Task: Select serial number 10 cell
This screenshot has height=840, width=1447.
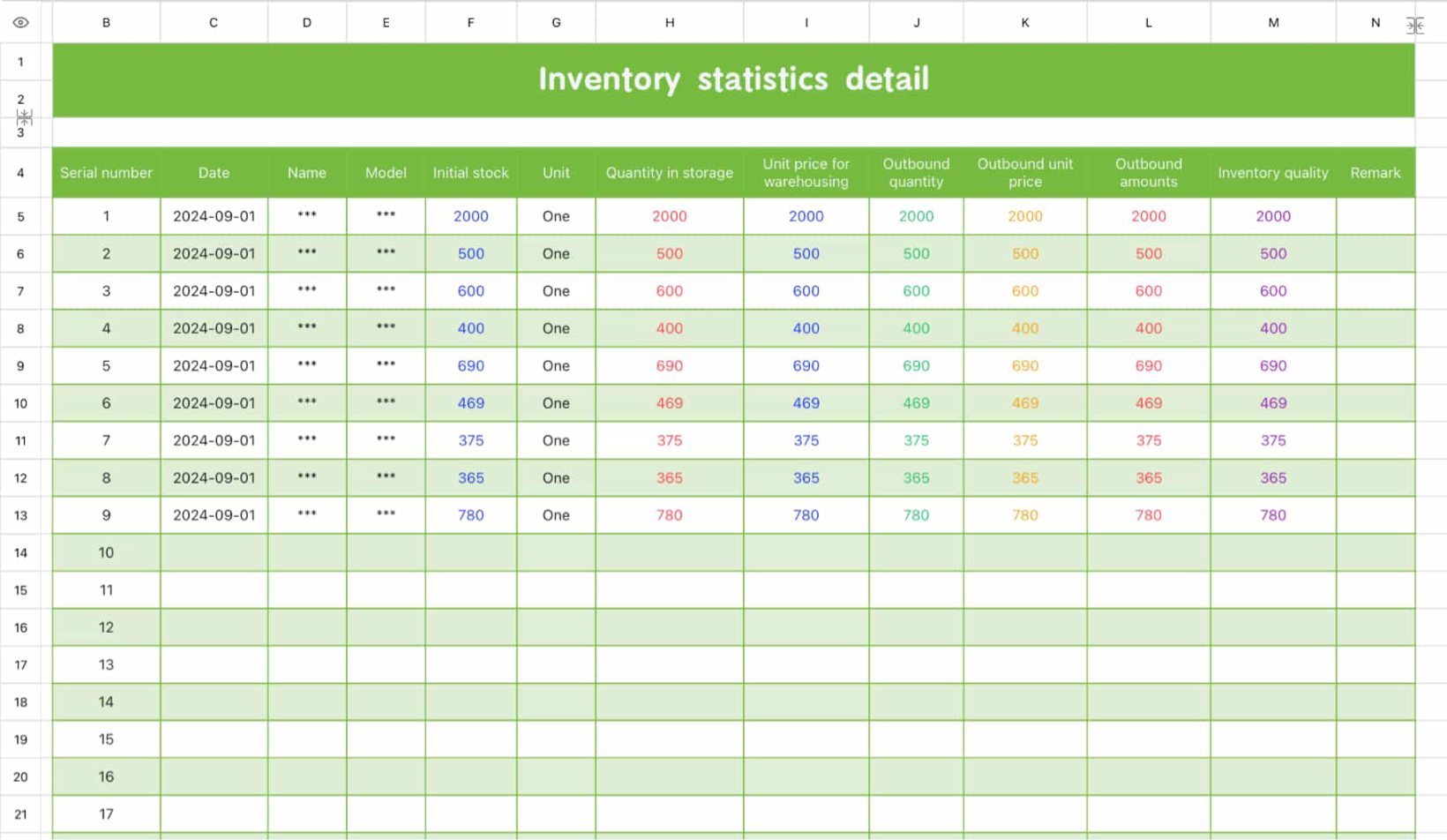Action: pyautogui.click(x=106, y=552)
